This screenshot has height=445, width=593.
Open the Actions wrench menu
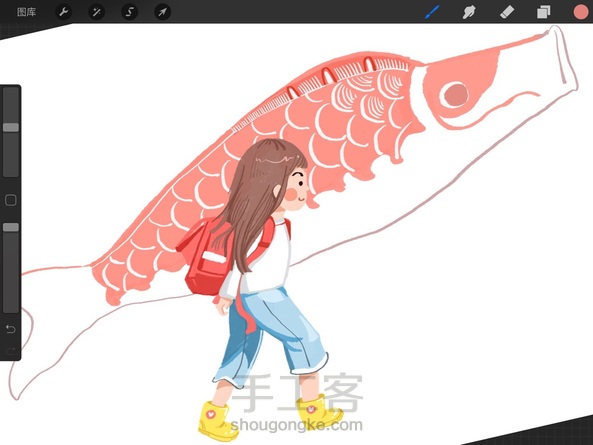64,12
